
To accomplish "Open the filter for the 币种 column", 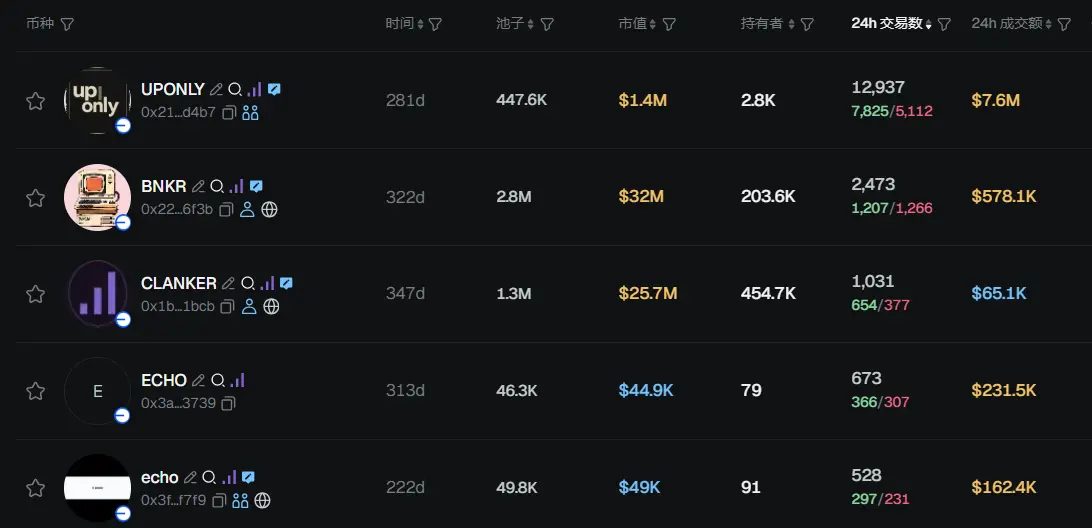I will pyautogui.click(x=67, y=24).
